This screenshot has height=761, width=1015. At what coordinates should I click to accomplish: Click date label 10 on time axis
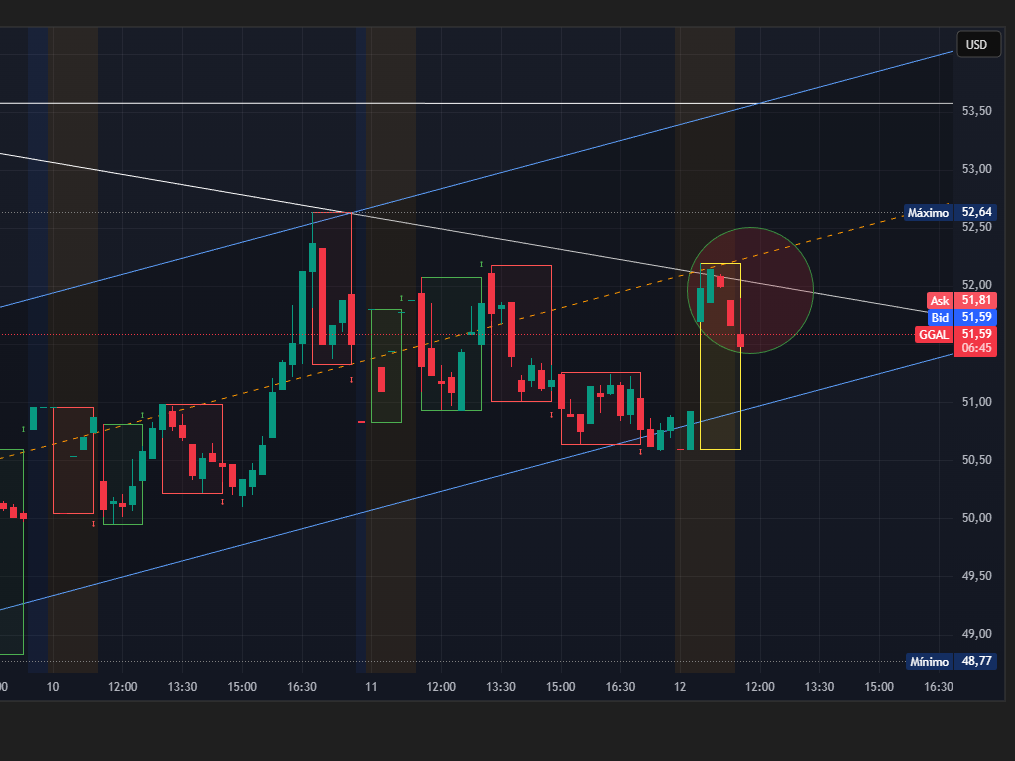pos(53,687)
